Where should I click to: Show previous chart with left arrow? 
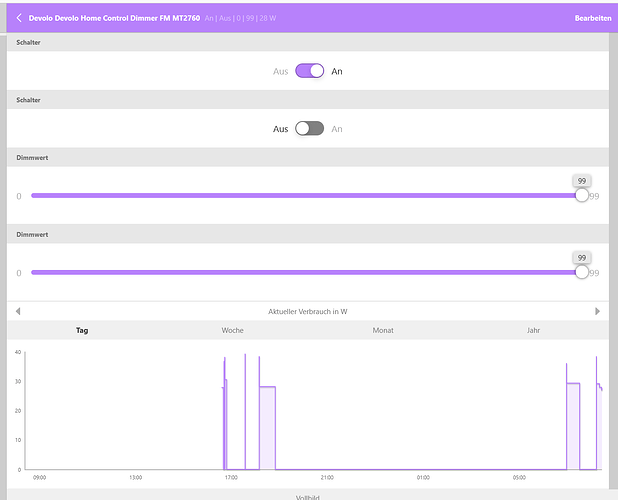click(x=17, y=311)
